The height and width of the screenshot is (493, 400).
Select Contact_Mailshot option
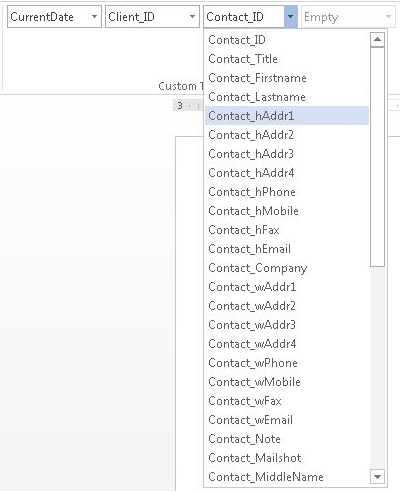click(287, 458)
